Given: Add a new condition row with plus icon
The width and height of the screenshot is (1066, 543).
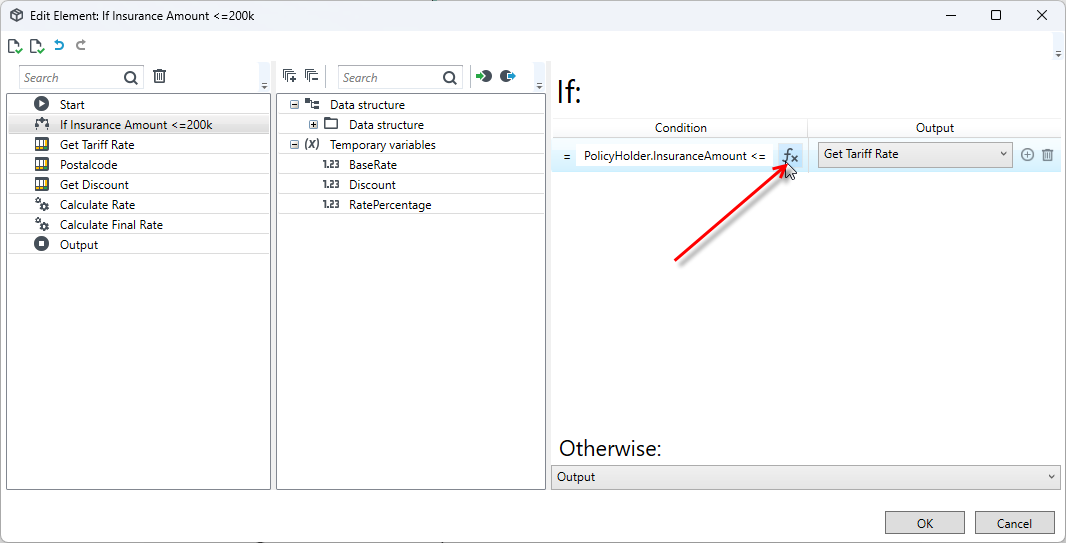Looking at the screenshot, I should (1027, 155).
